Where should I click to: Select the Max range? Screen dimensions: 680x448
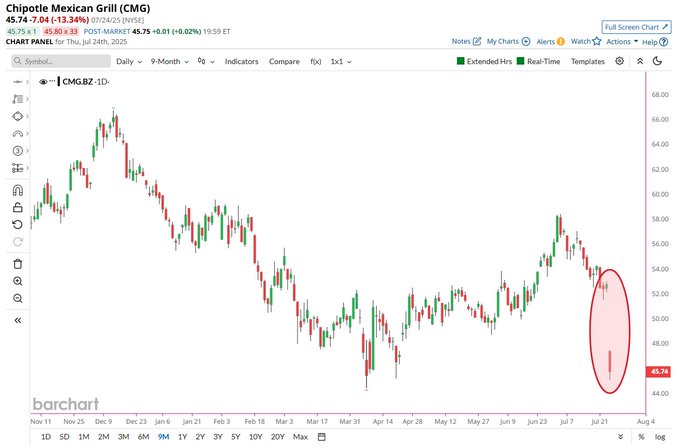(300, 437)
